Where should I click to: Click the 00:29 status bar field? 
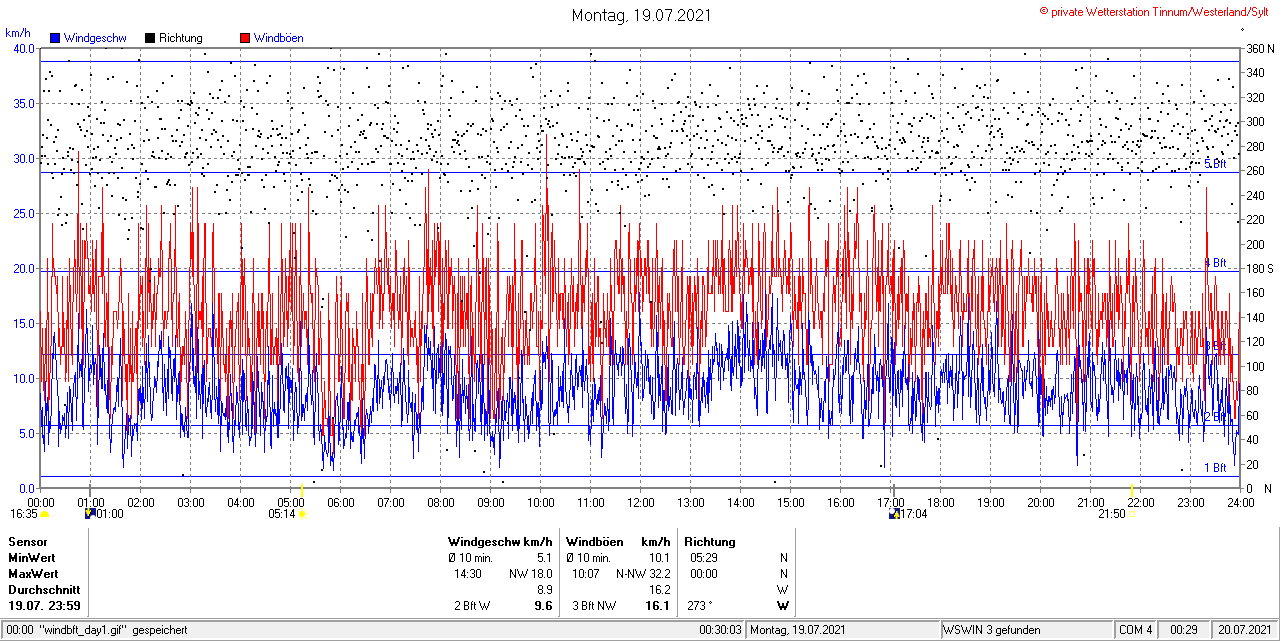click(1185, 630)
